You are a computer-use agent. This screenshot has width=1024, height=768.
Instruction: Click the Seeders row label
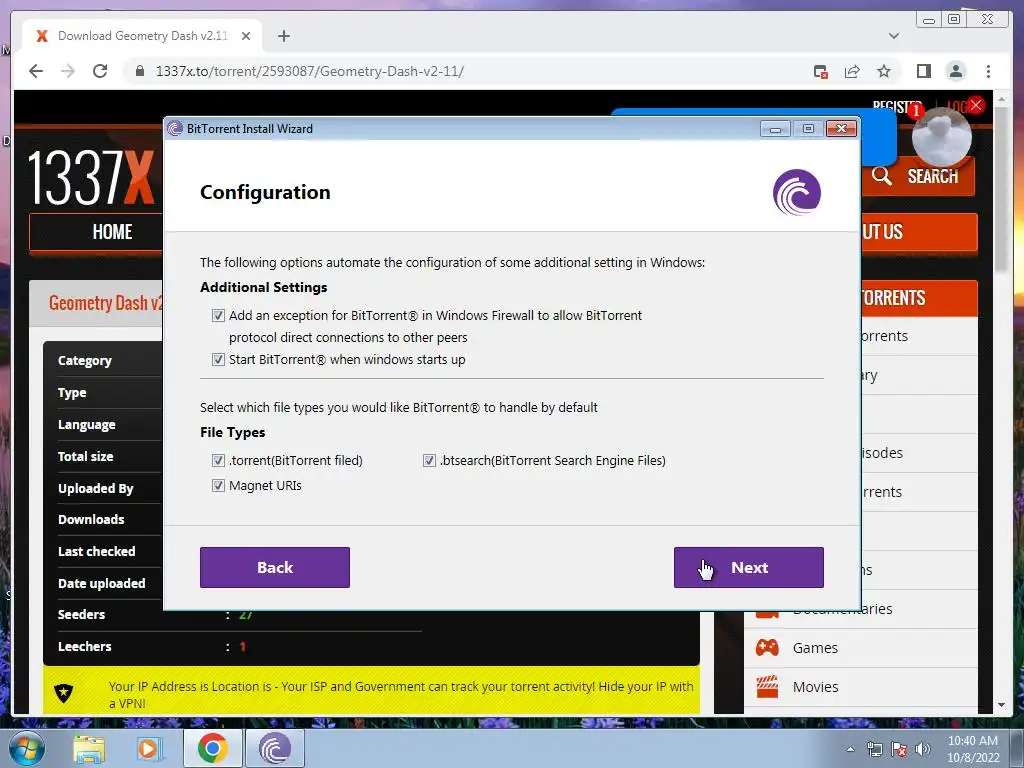(82, 615)
